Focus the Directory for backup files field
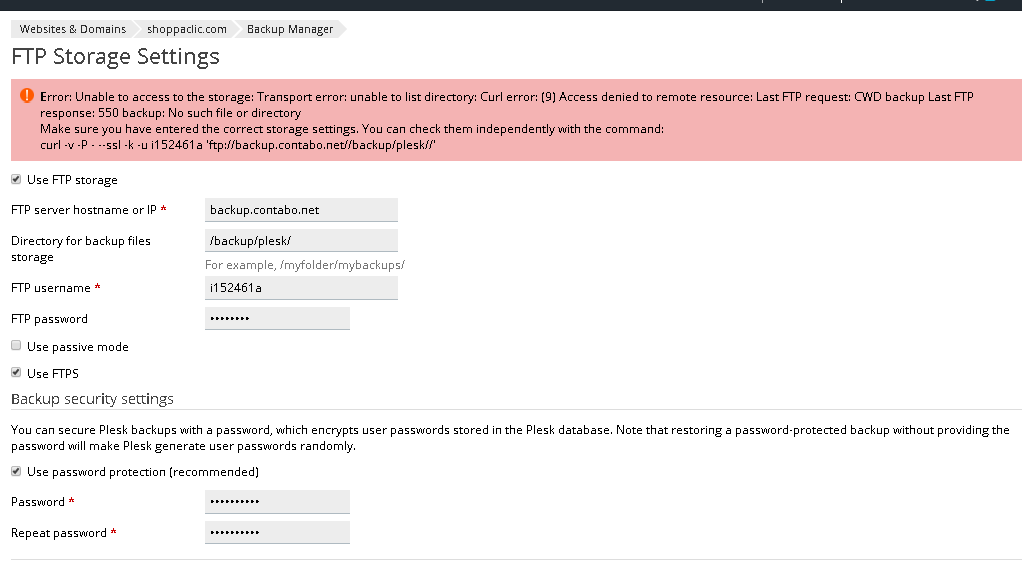 (x=301, y=241)
